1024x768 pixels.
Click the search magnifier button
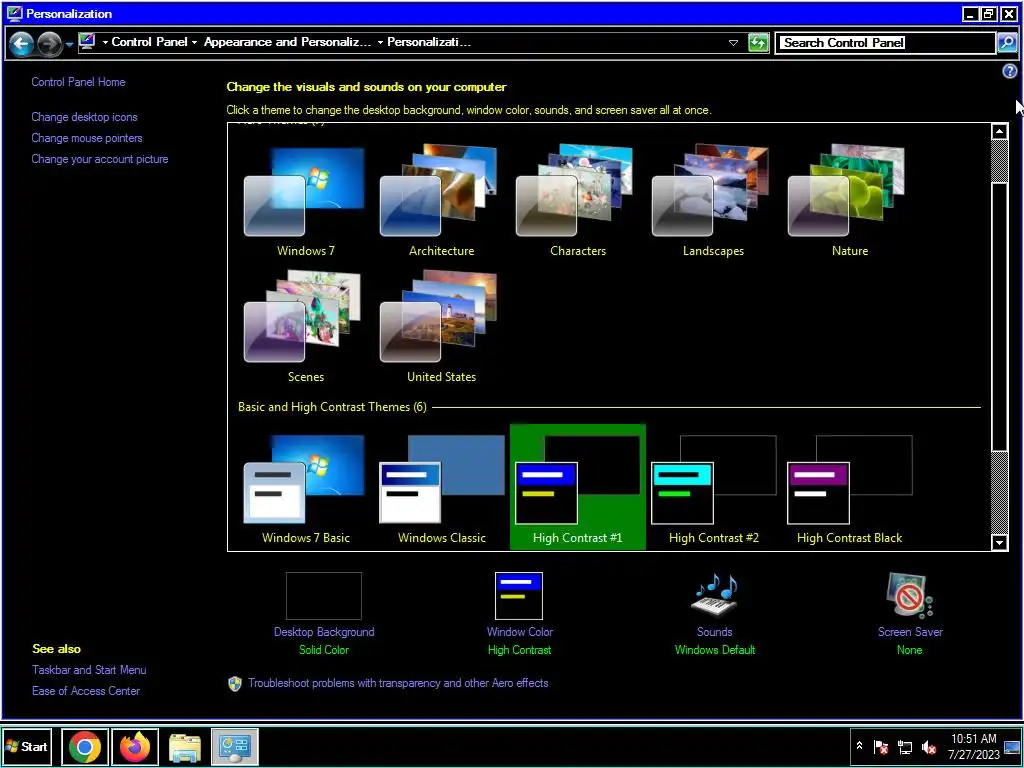coord(1006,43)
